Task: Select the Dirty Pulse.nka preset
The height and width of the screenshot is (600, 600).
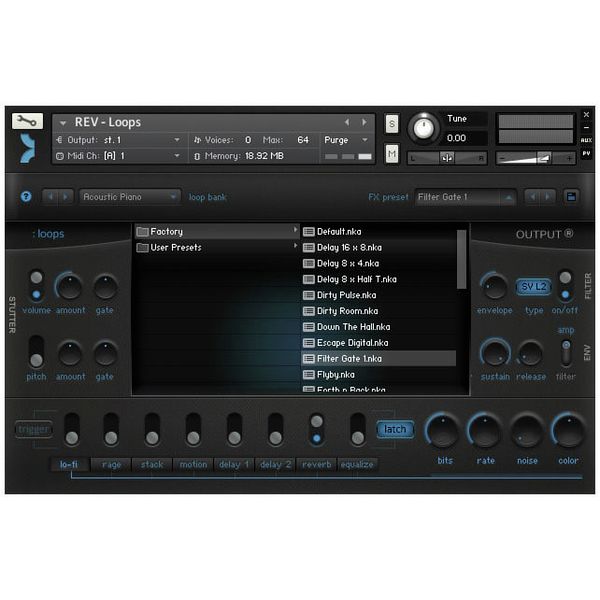Action: click(x=378, y=295)
